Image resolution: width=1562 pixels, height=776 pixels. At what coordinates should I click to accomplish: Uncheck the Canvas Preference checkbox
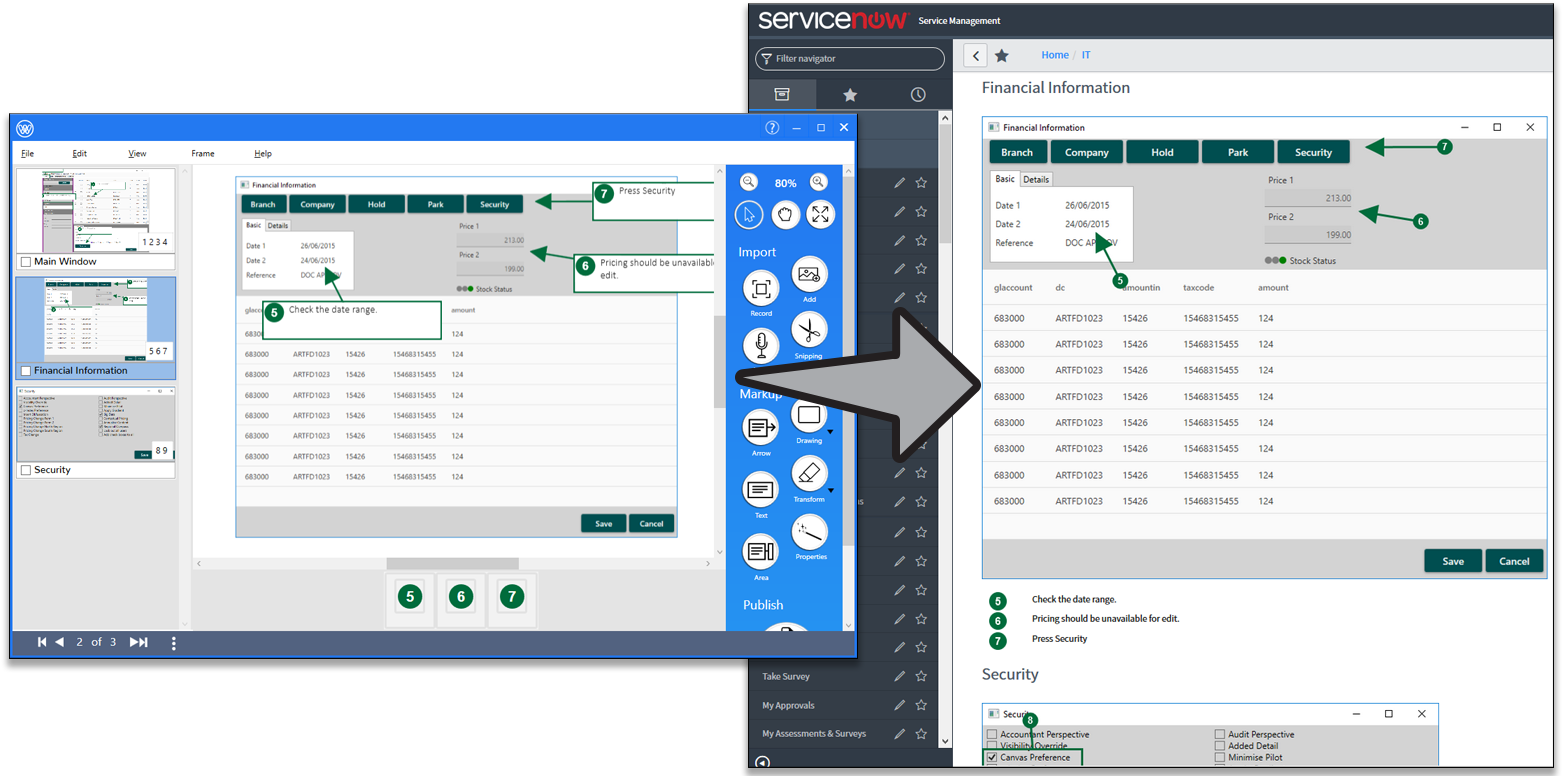[992, 758]
